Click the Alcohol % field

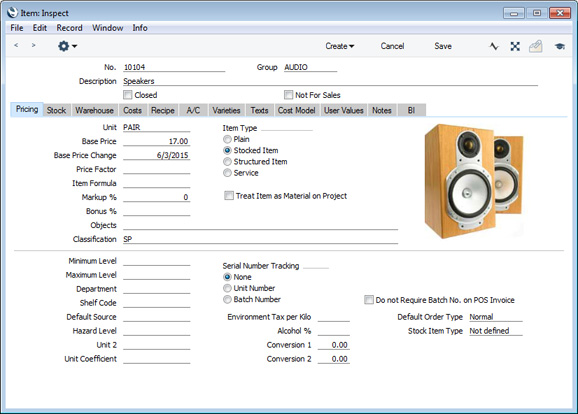point(334,331)
